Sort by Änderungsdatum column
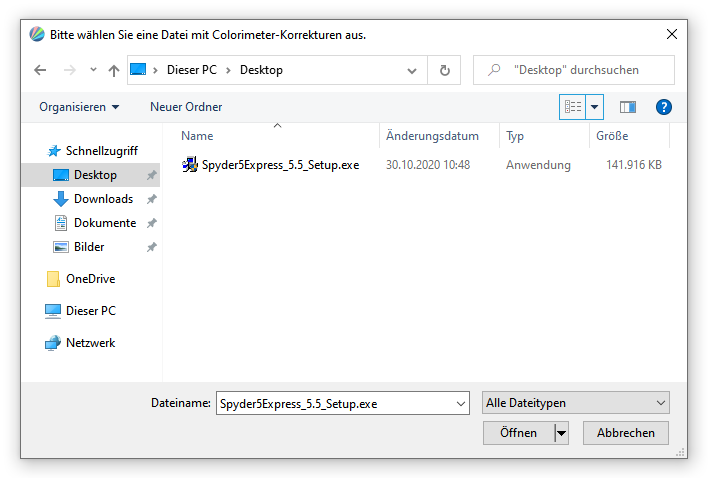 coord(432,136)
